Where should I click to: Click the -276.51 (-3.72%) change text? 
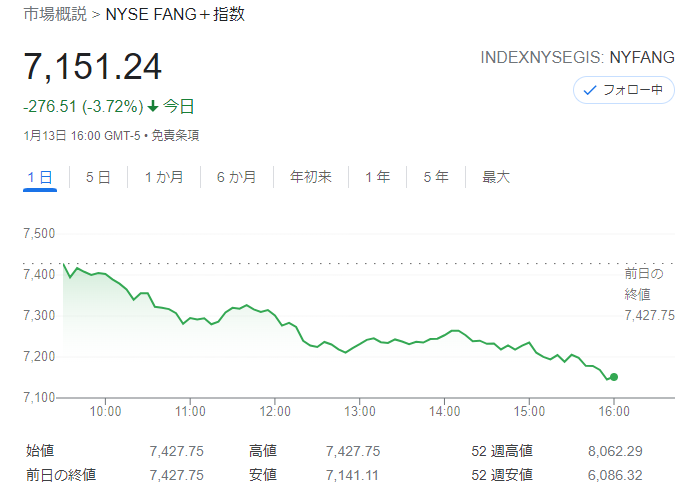pyautogui.click(x=84, y=106)
